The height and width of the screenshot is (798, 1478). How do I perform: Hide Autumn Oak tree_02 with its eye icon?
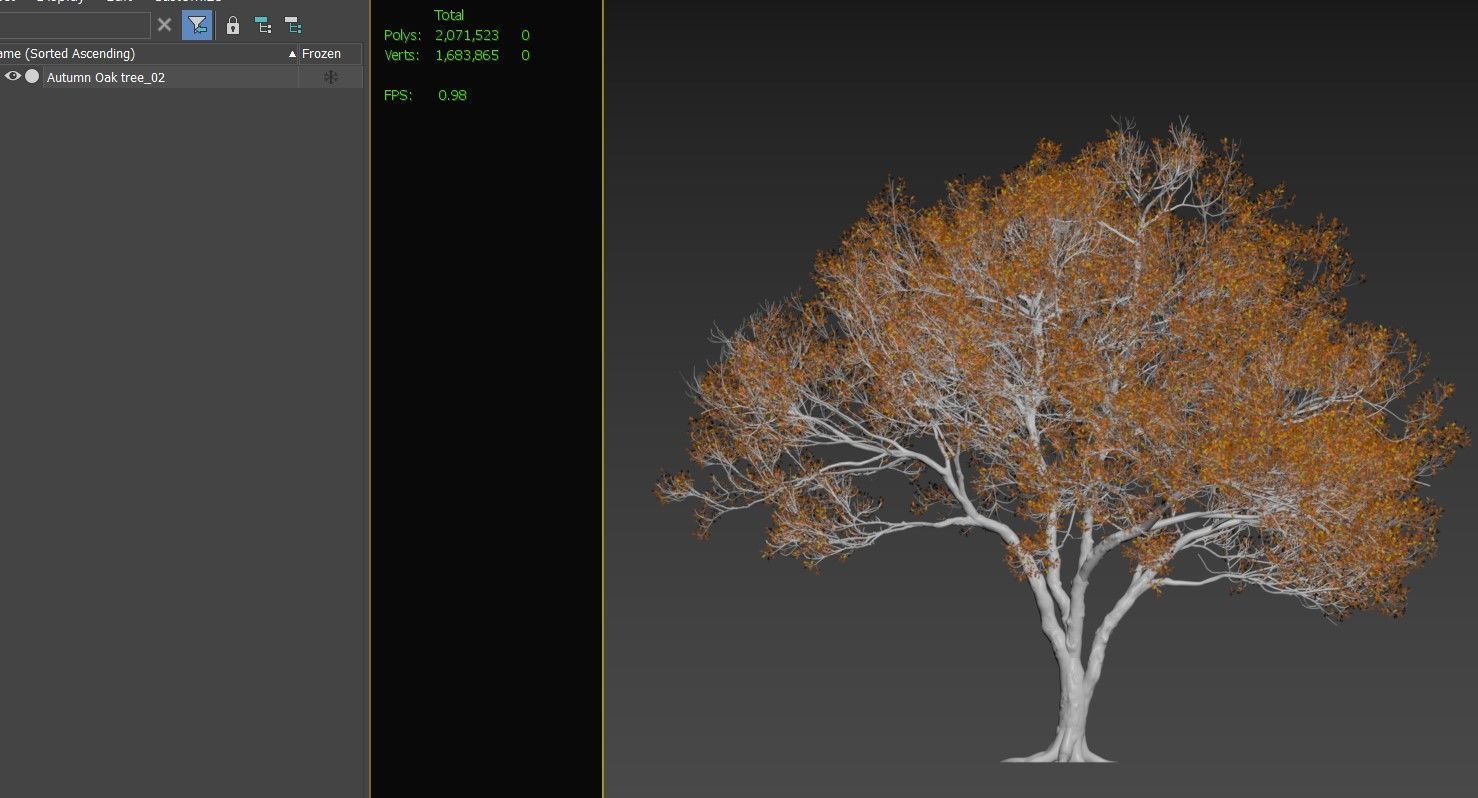click(13, 76)
